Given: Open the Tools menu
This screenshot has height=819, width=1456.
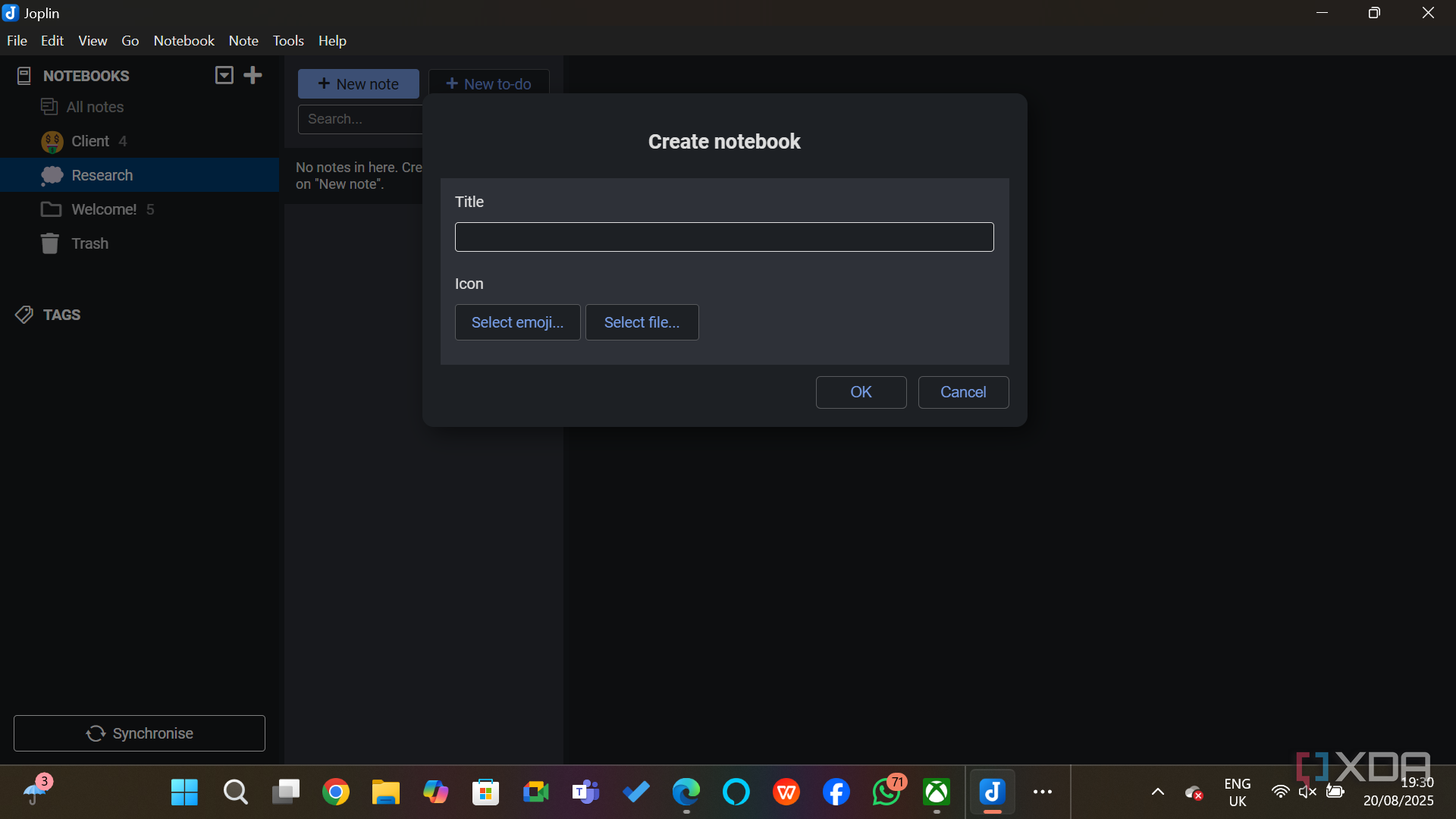Looking at the screenshot, I should (x=288, y=41).
